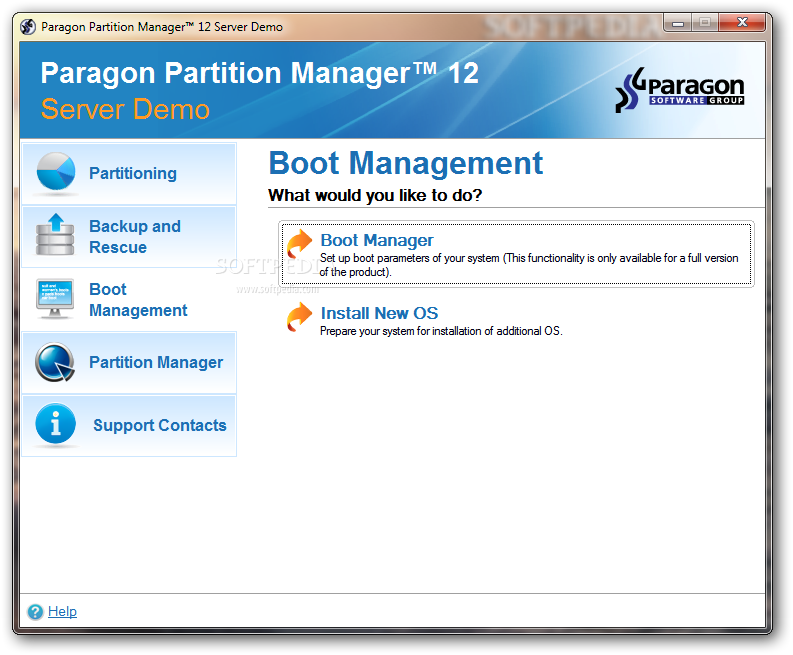Click the Paragon Software Group logo
Viewport: 793px width, 655px height.
coord(679,90)
